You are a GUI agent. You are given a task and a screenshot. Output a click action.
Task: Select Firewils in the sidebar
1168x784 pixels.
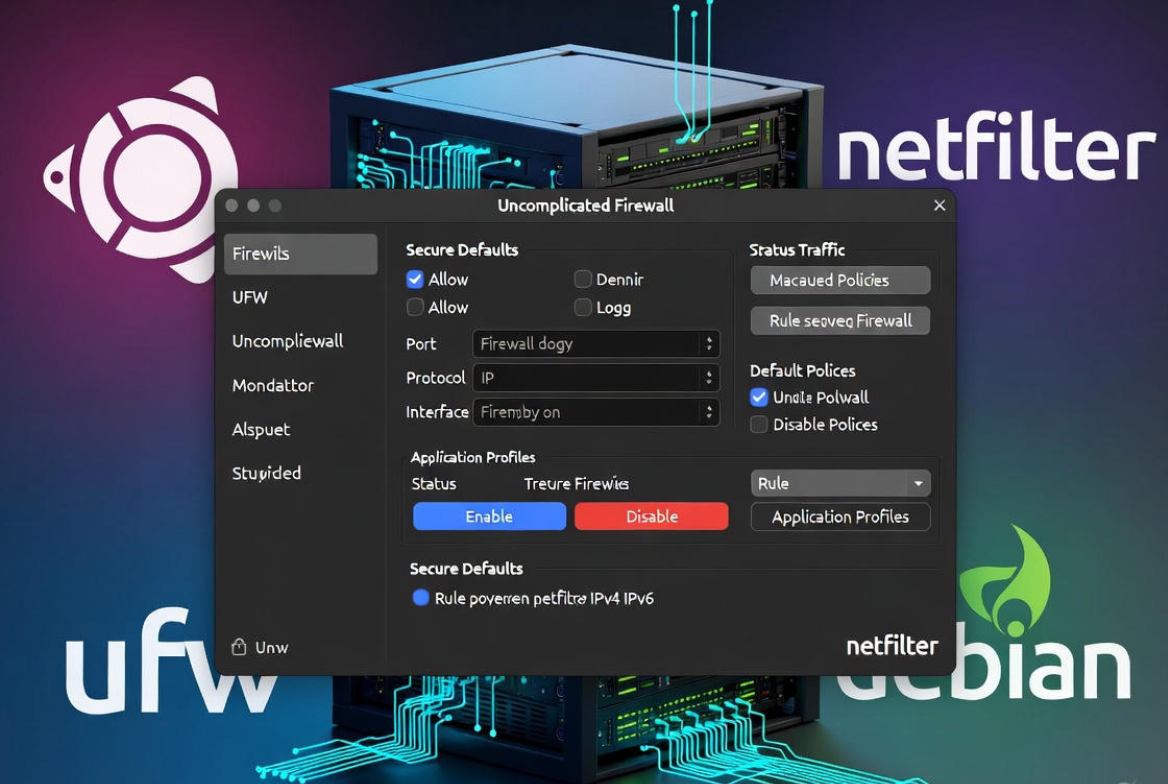tap(300, 254)
